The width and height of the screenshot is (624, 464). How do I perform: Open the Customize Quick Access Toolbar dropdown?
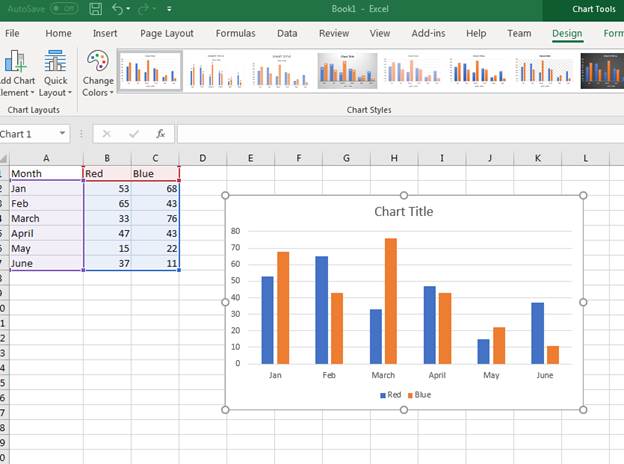pyautogui.click(x=169, y=9)
